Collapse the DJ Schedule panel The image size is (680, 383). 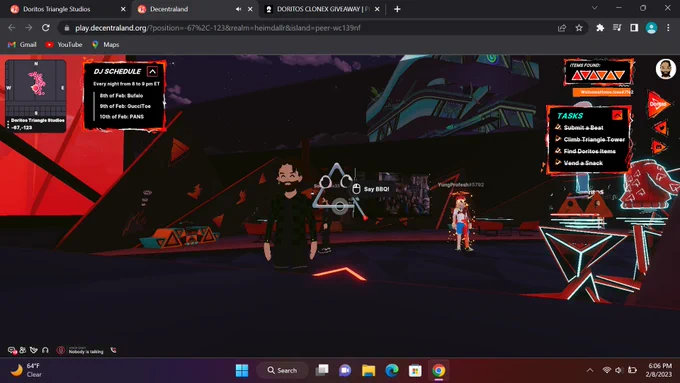152,72
